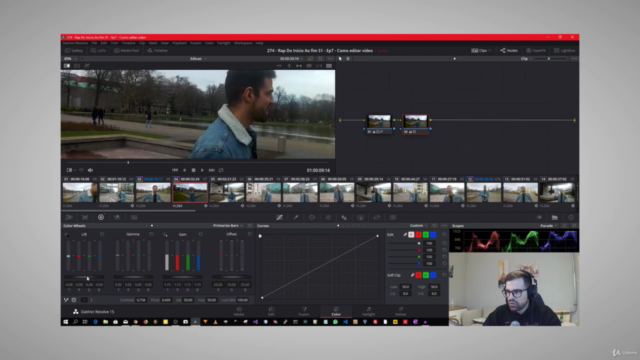Image resolution: width=640 pixels, height=360 pixels.
Task: Switch to the Fairlight page
Action: 368,311
